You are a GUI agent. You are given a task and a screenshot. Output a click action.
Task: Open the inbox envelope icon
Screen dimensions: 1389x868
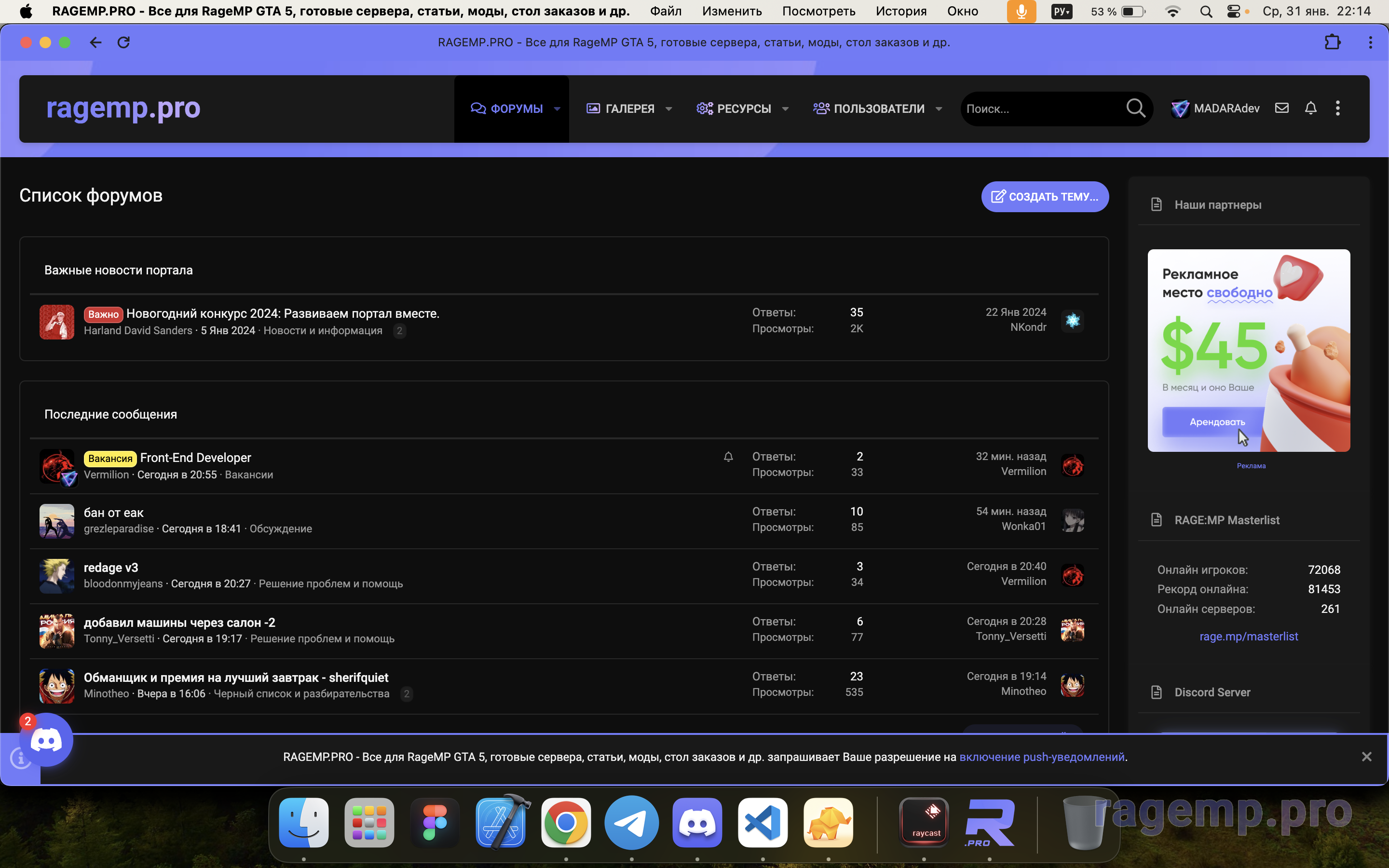click(x=1281, y=108)
